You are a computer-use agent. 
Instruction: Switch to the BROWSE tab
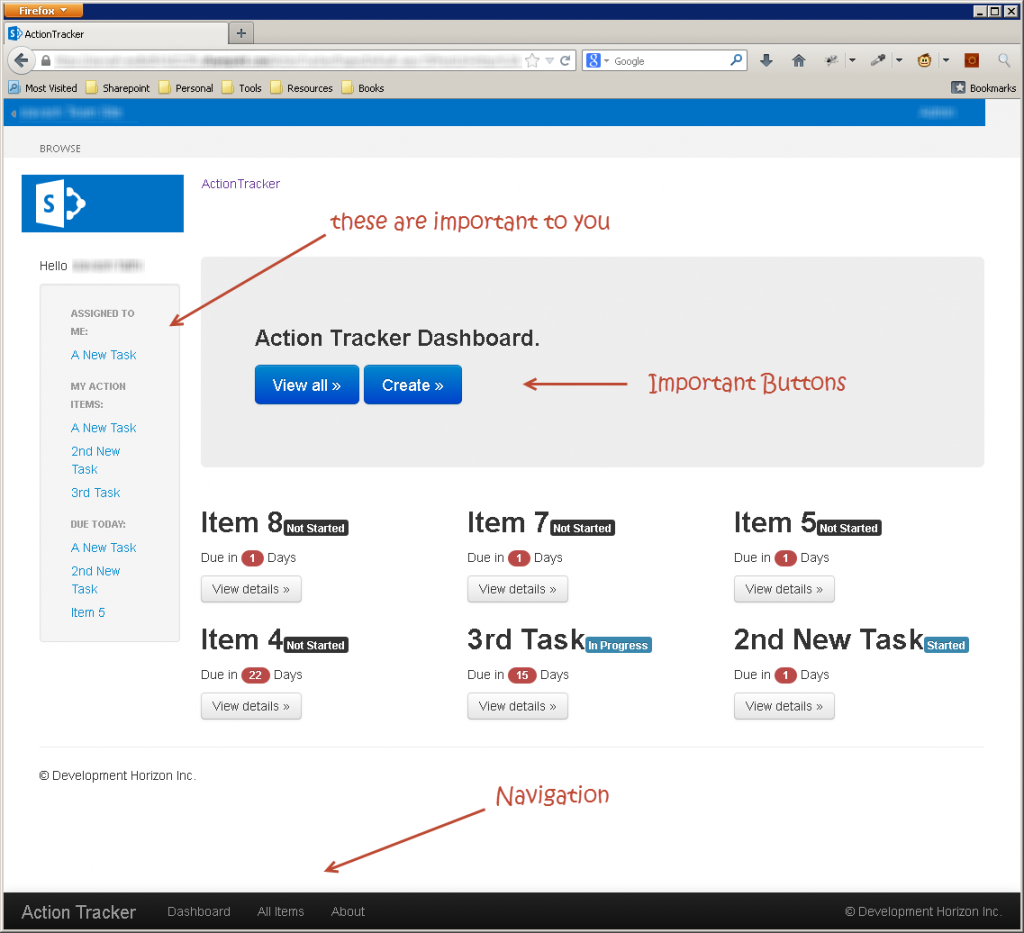point(59,148)
